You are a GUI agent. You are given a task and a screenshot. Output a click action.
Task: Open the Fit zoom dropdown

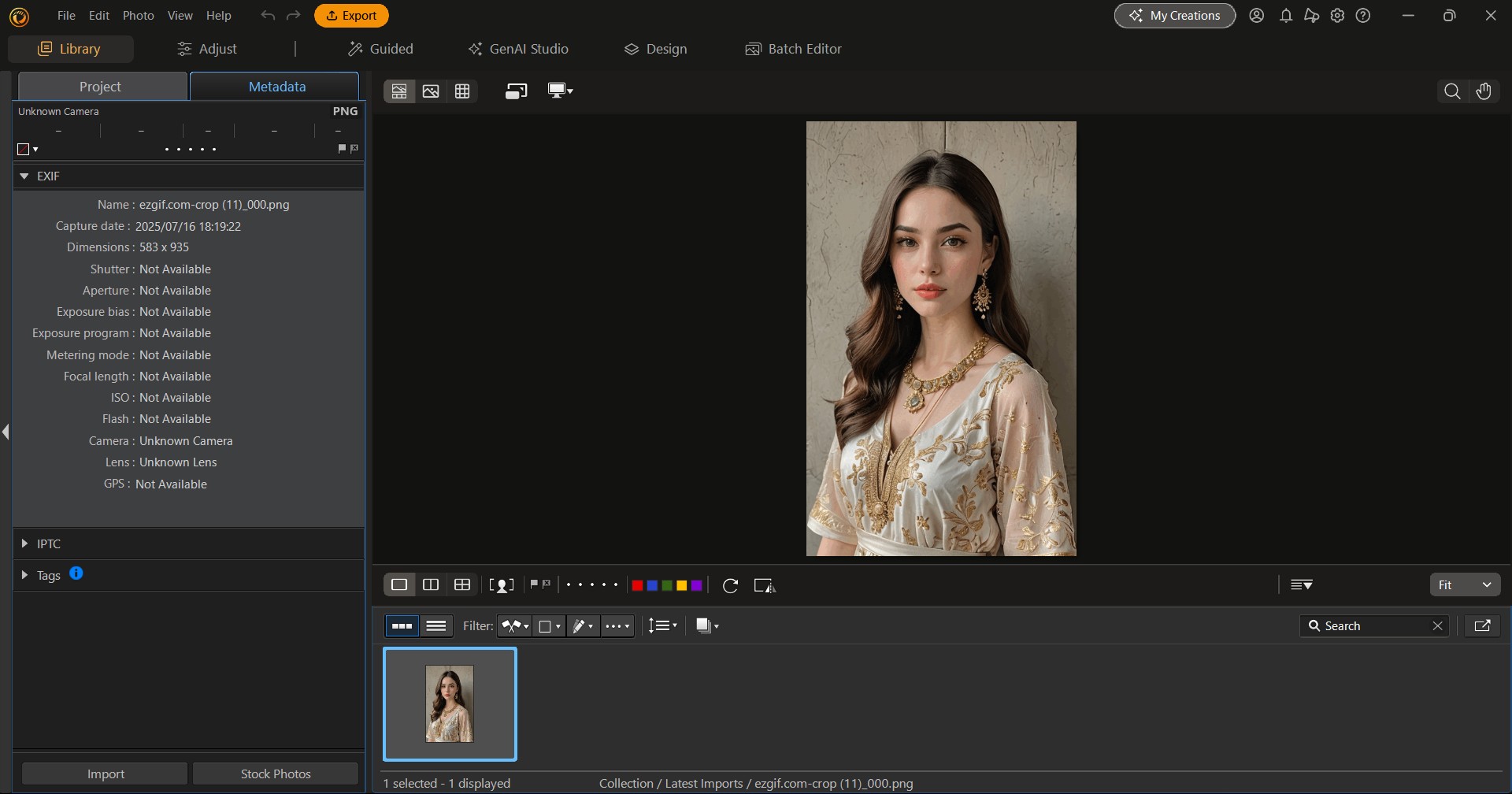tap(1466, 584)
